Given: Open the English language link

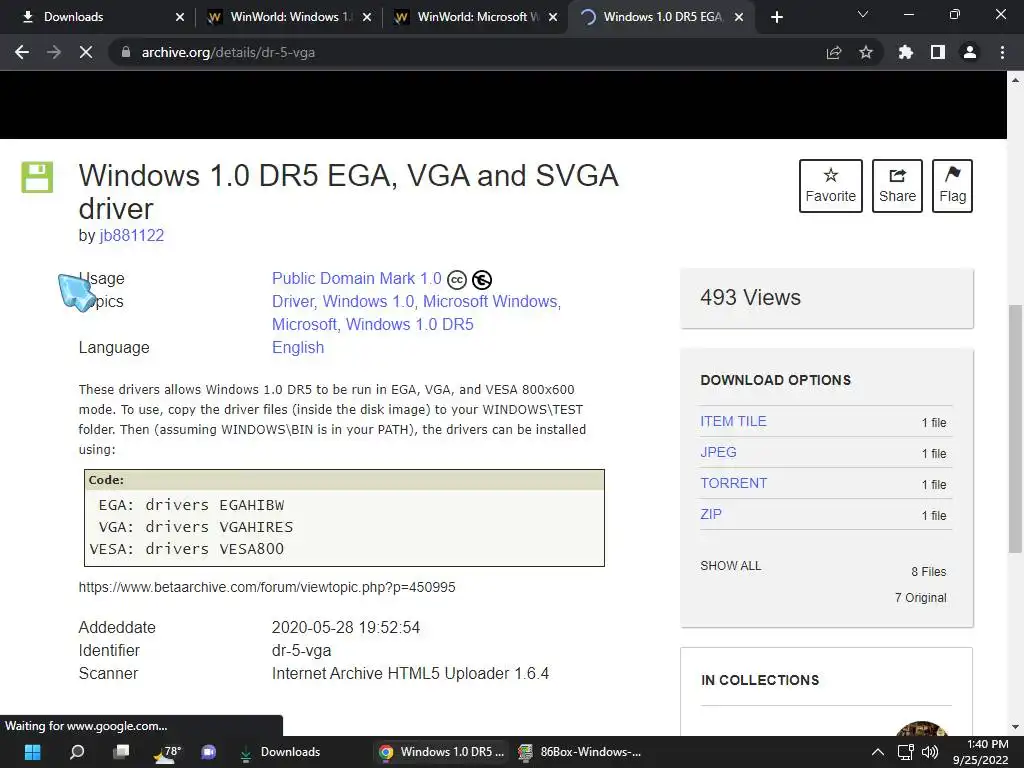Looking at the screenshot, I should (x=298, y=347).
